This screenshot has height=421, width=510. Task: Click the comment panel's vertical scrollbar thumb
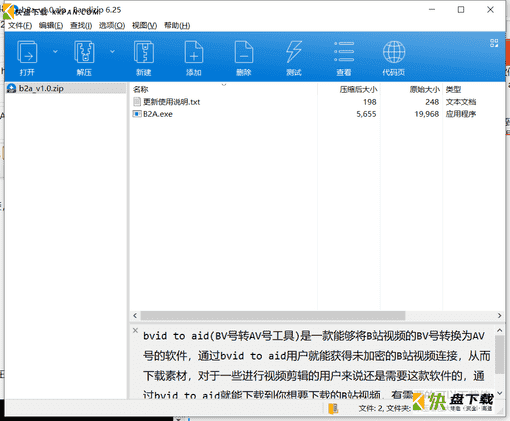click(x=499, y=354)
